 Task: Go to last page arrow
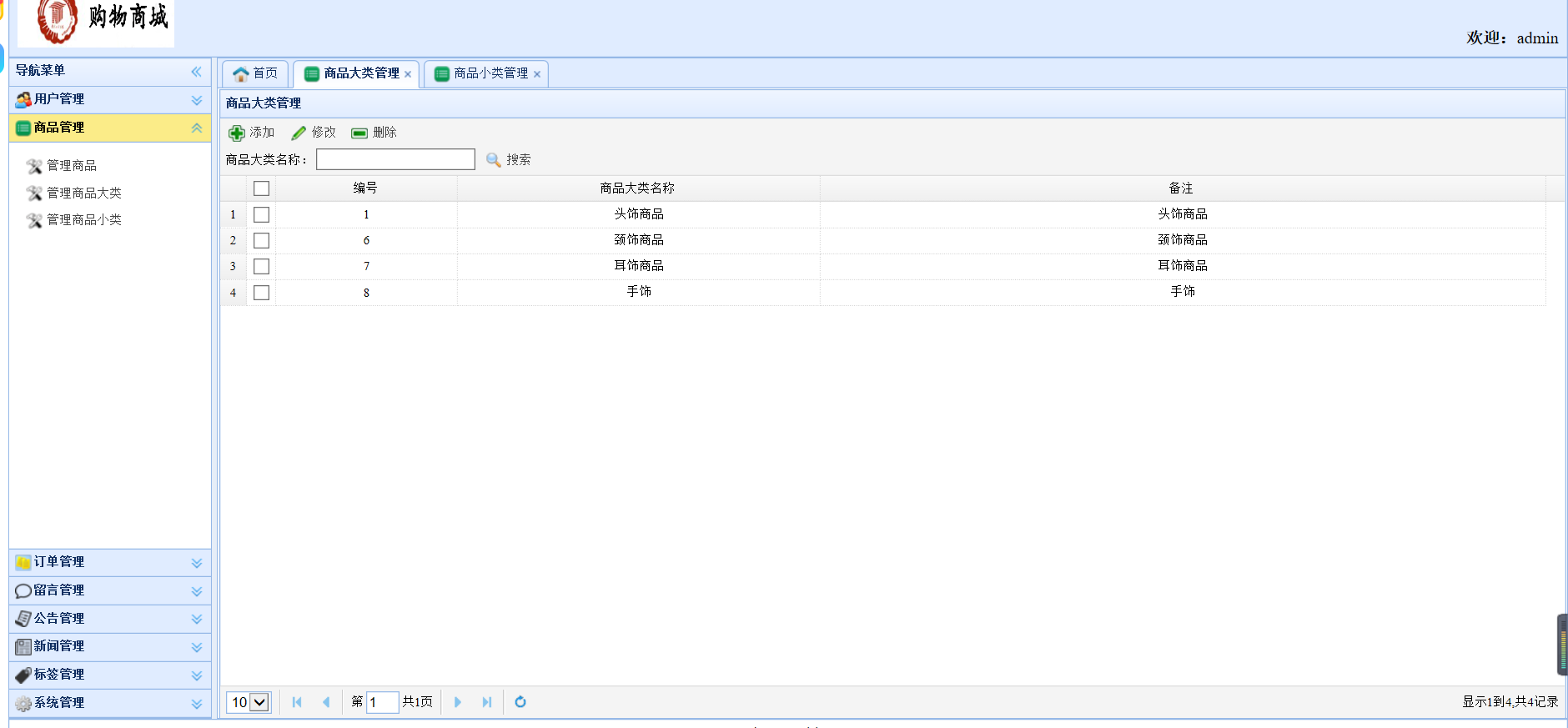click(487, 702)
